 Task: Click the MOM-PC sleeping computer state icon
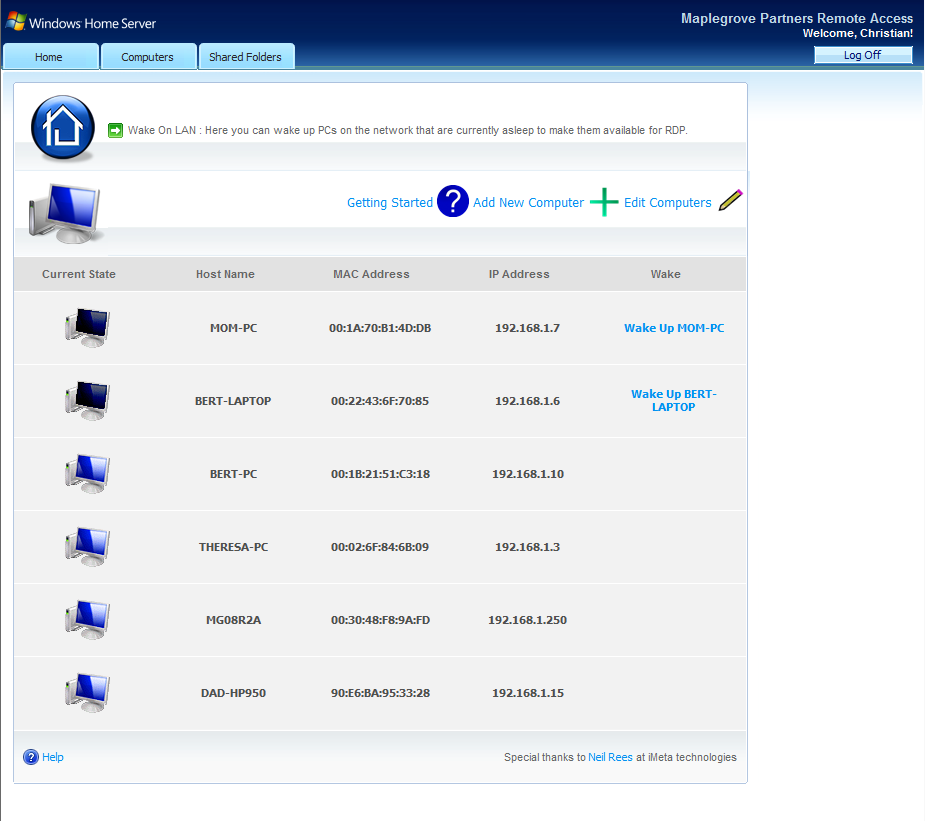pyautogui.click(x=87, y=328)
